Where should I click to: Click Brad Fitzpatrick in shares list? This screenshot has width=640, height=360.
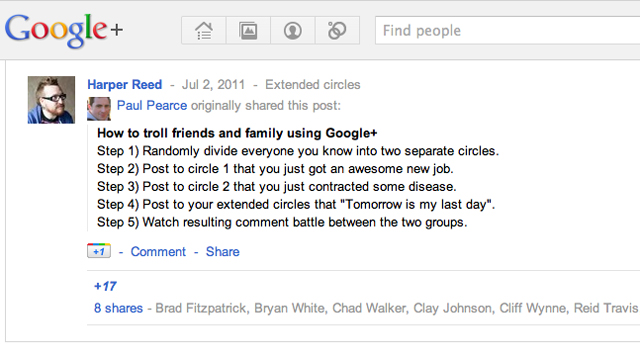point(202,308)
